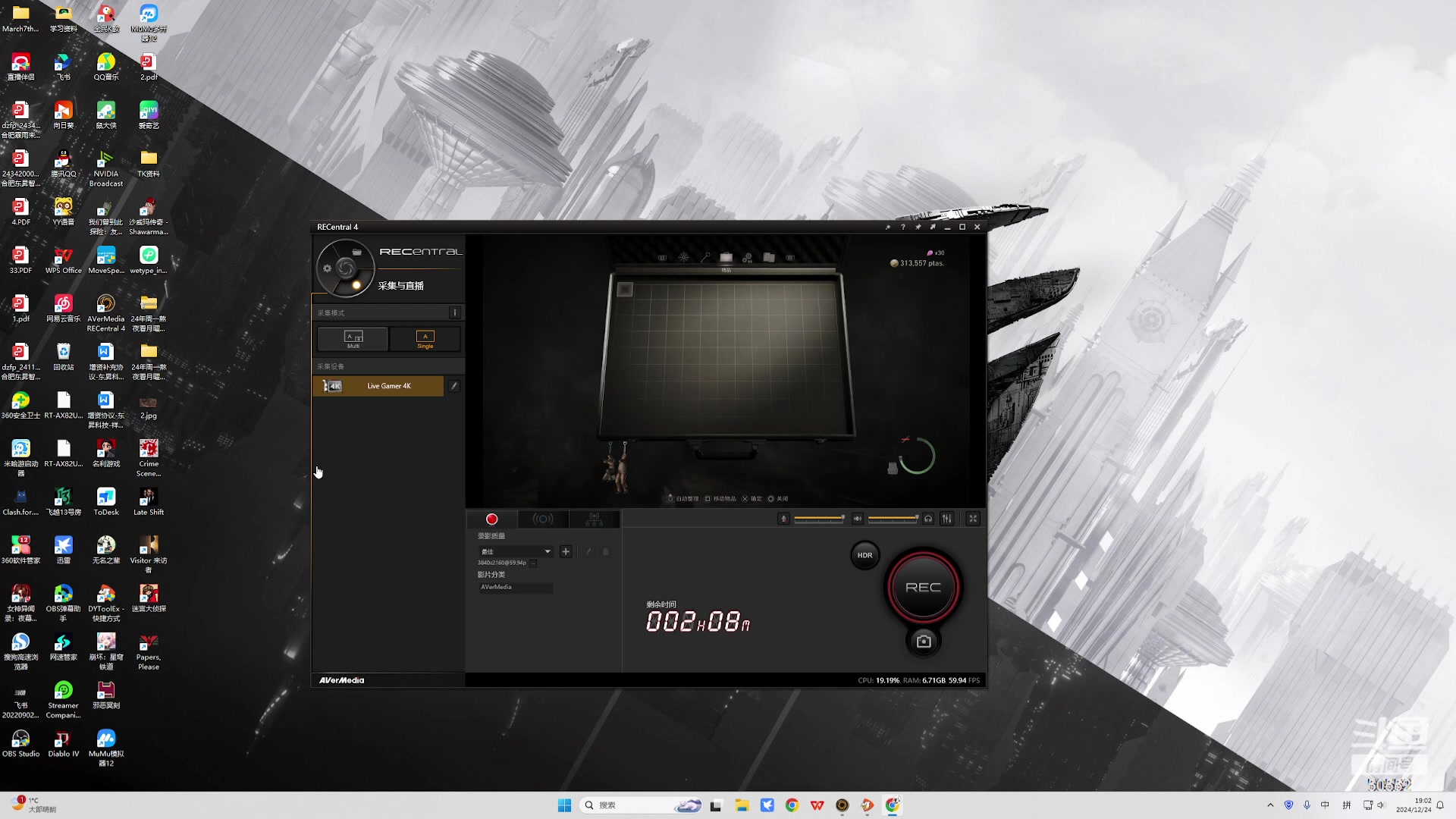The width and height of the screenshot is (1456, 819).
Task: Adjust the microphone volume slider
Action: [x=820, y=519]
